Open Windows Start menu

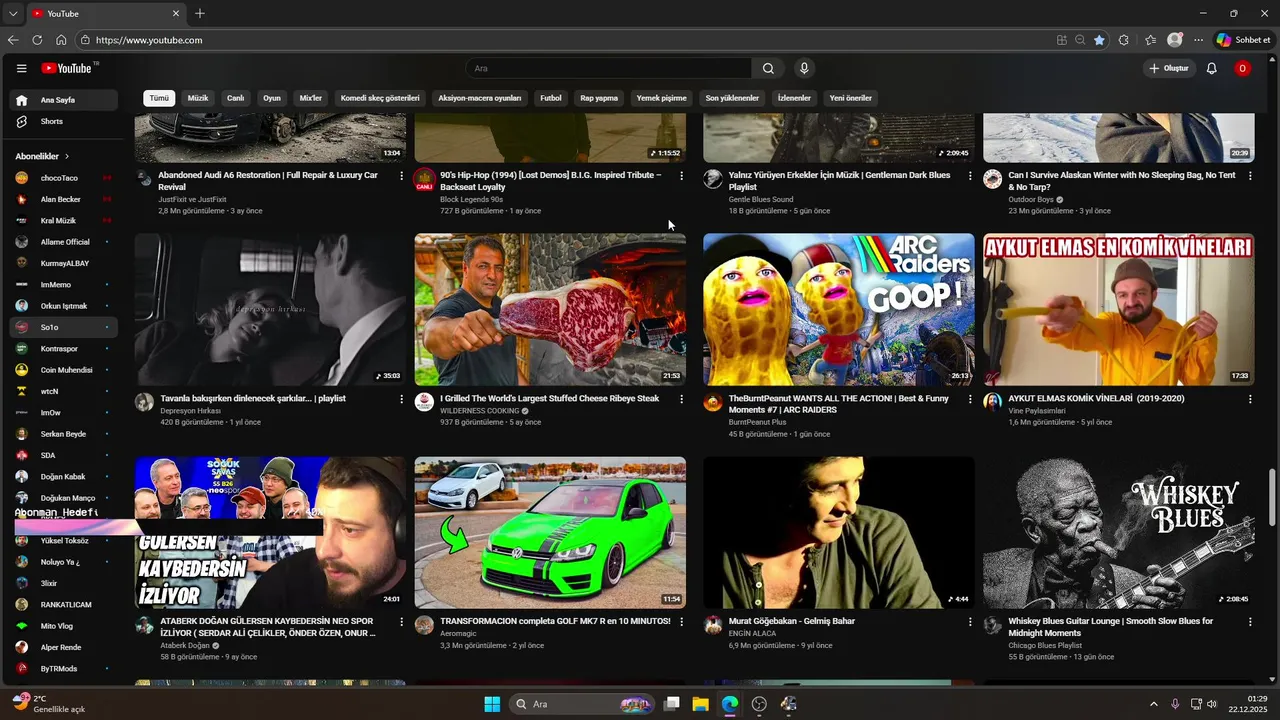tap(492, 704)
